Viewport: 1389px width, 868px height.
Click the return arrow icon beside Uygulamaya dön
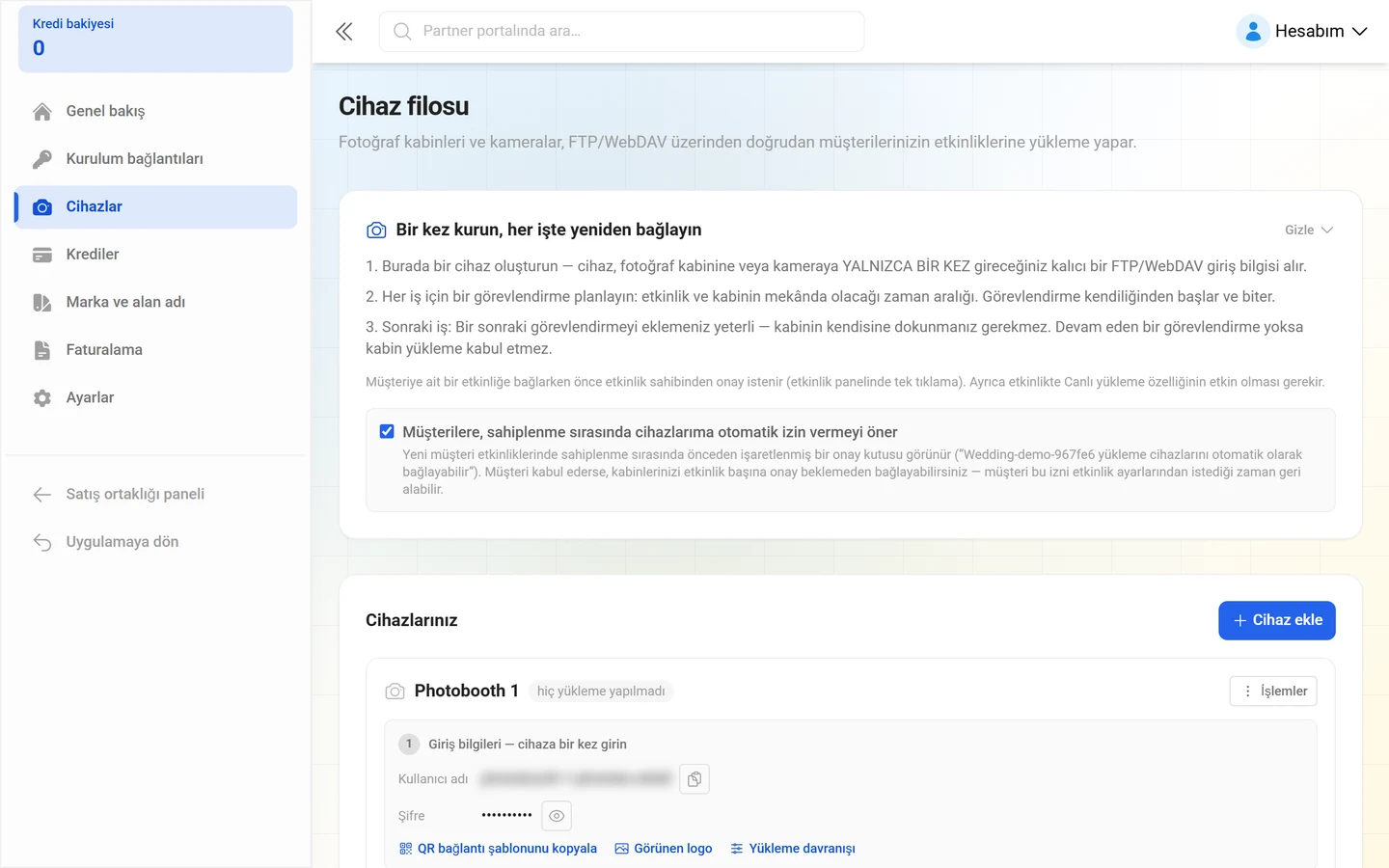click(x=42, y=542)
